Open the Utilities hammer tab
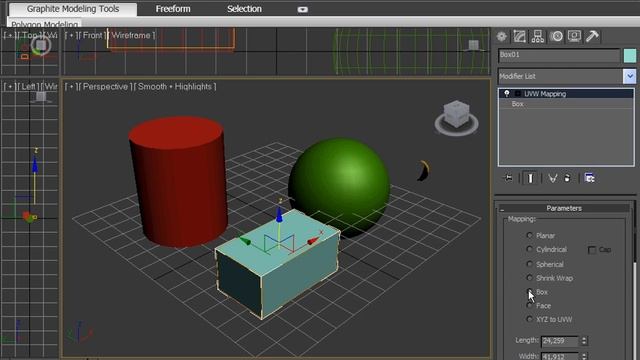This screenshot has width=640, height=360. click(592, 36)
